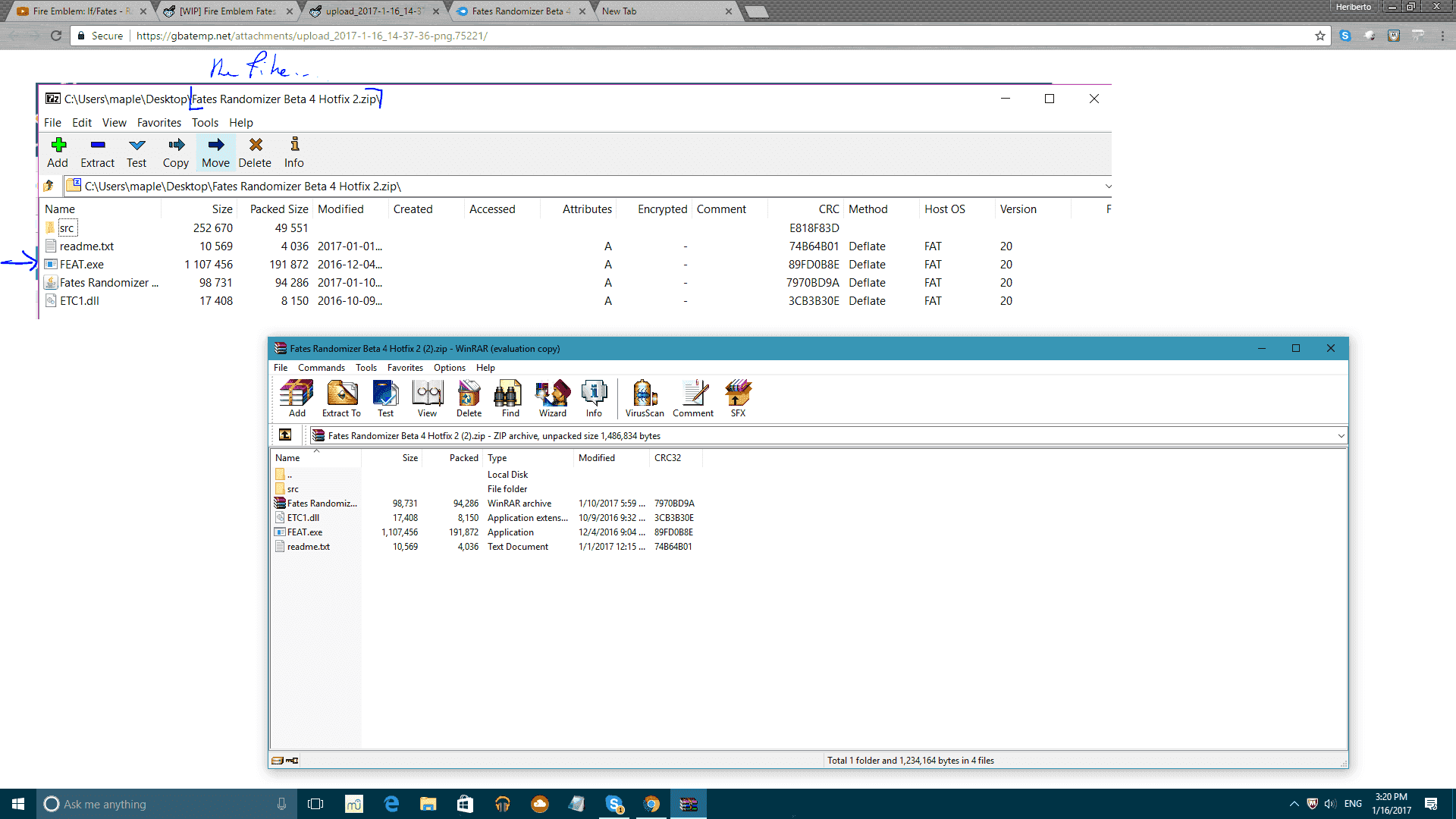Select the src folder in 7-Zip

67,228
